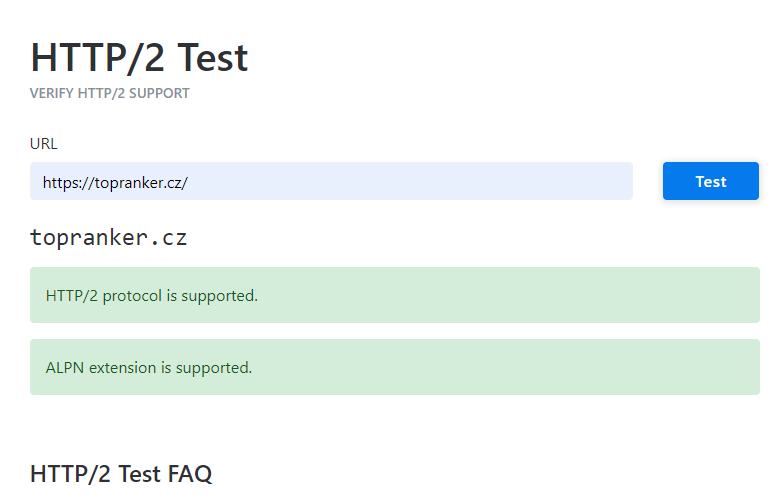The height and width of the screenshot is (499, 784).
Task: Click the URL label above the field
Action: coord(44,144)
